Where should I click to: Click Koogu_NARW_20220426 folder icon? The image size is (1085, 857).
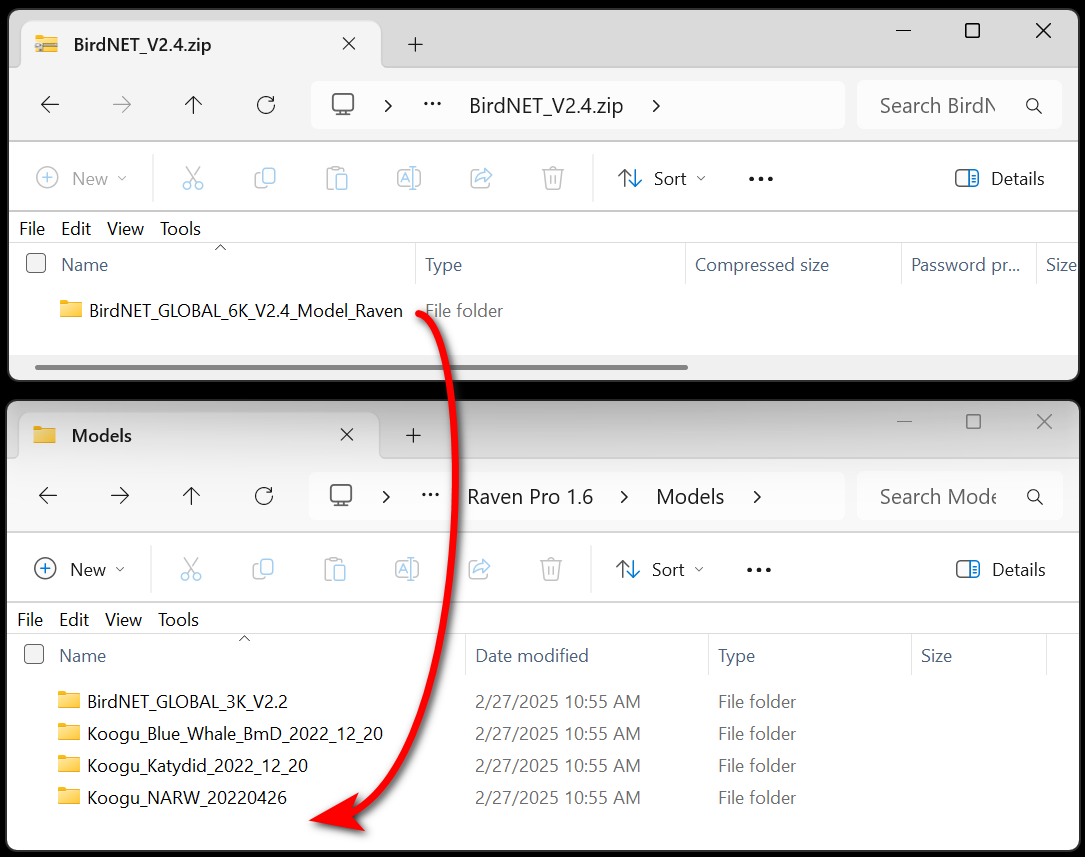[x=69, y=796]
